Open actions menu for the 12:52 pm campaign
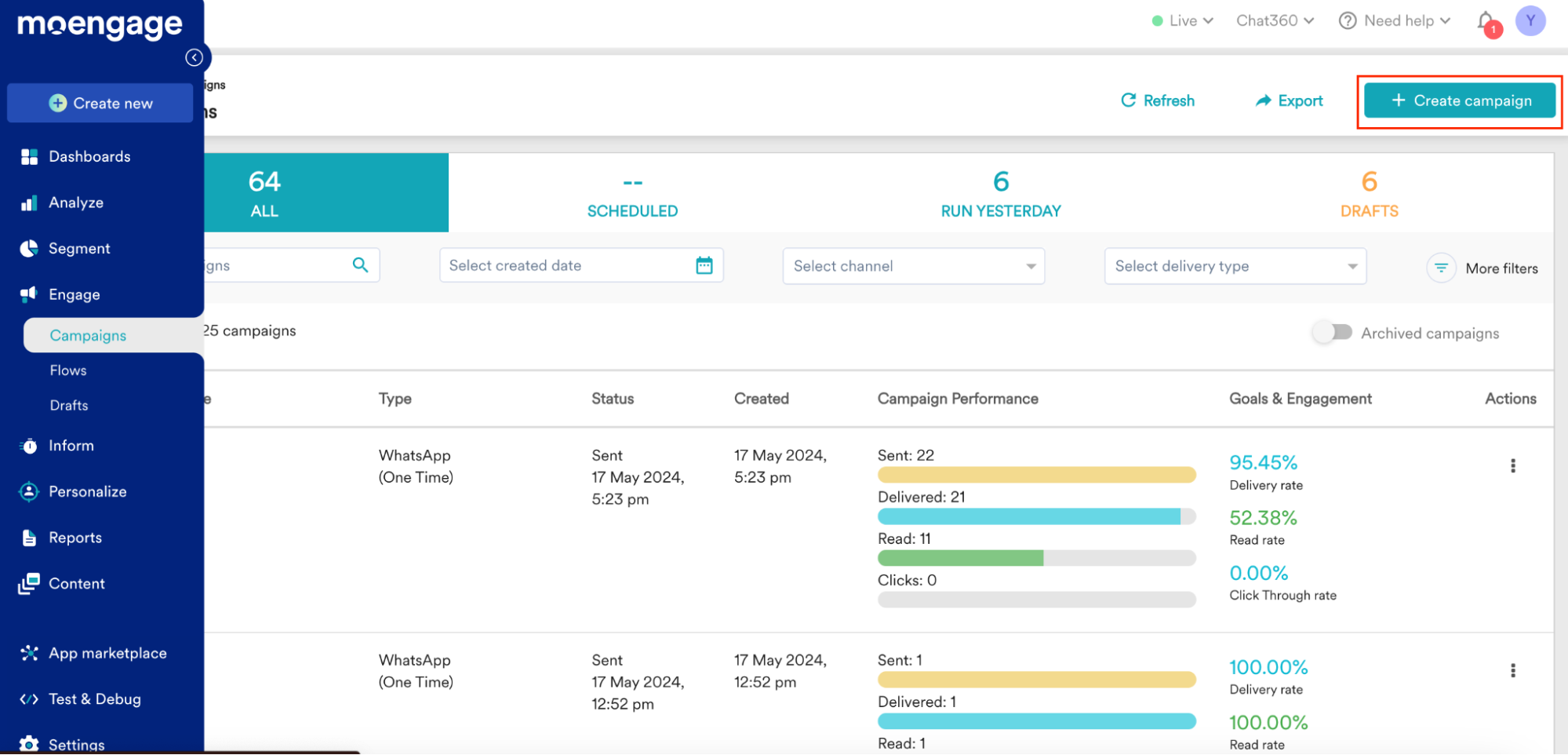This screenshot has width=1568, height=755. pos(1513,670)
